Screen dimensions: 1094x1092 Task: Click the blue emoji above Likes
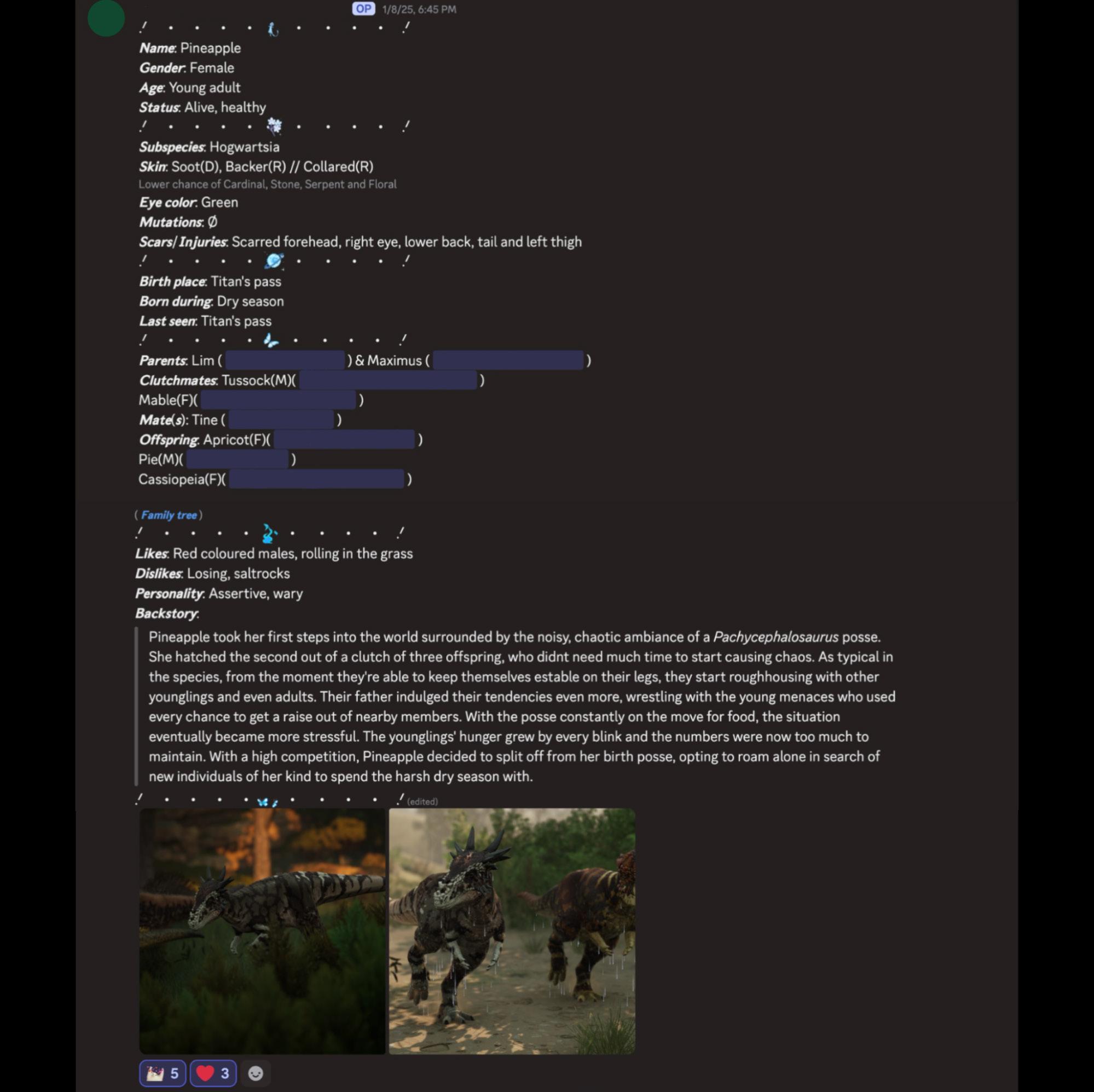pos(269,533)
